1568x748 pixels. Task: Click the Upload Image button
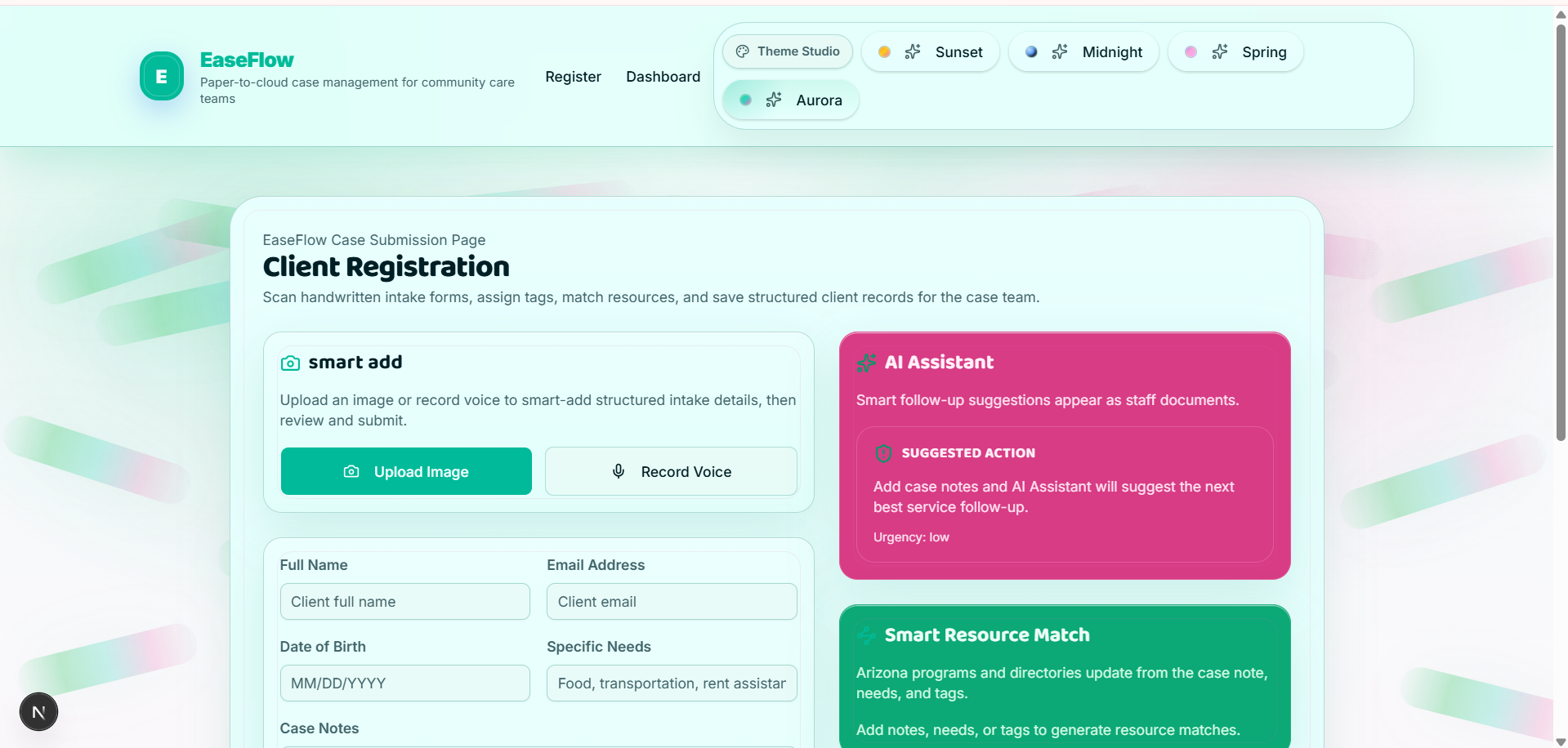pyautogui.click(x=406, y=471)
